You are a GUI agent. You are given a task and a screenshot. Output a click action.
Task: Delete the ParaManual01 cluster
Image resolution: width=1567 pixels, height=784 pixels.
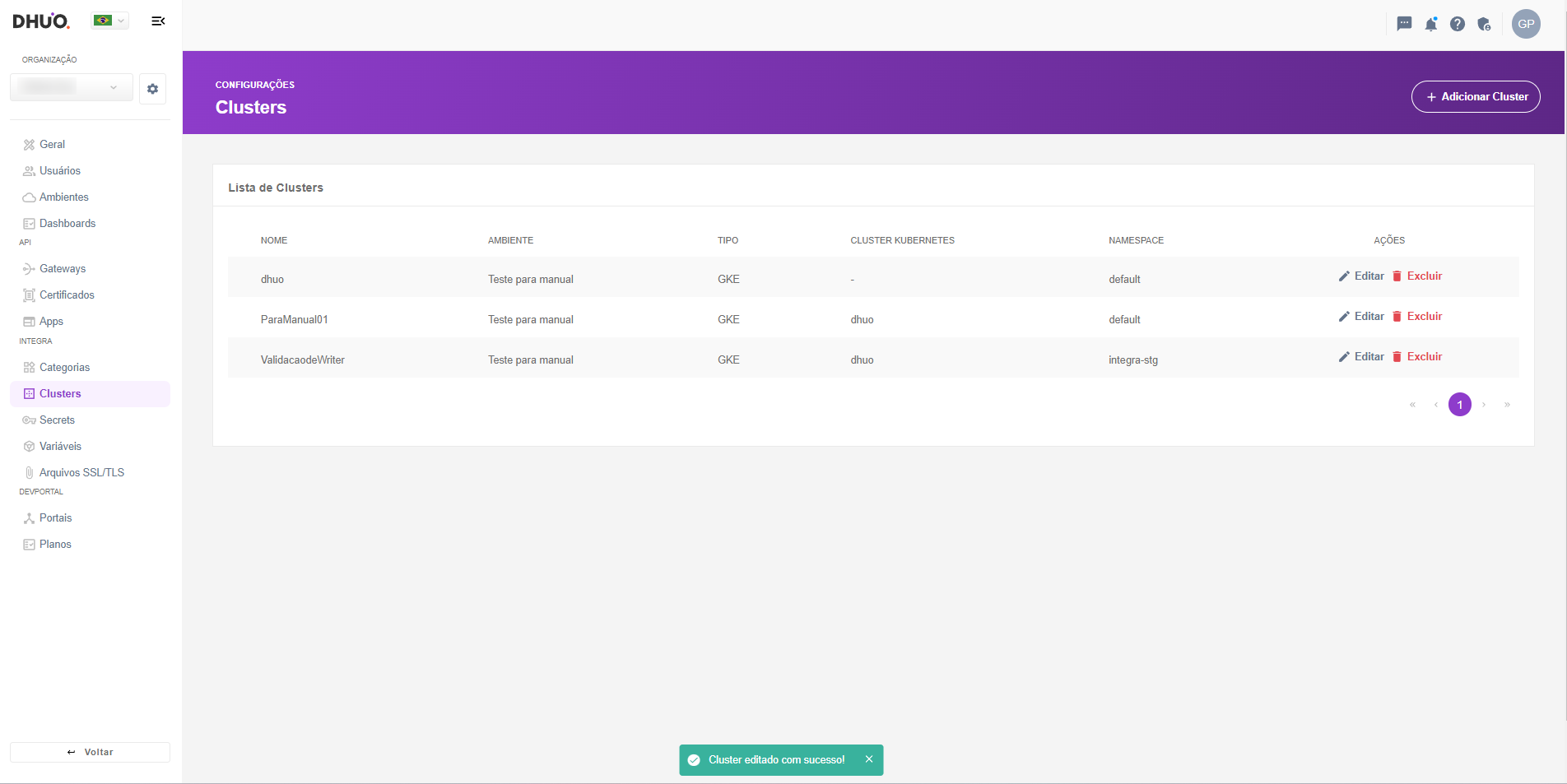coord(1416,316)
